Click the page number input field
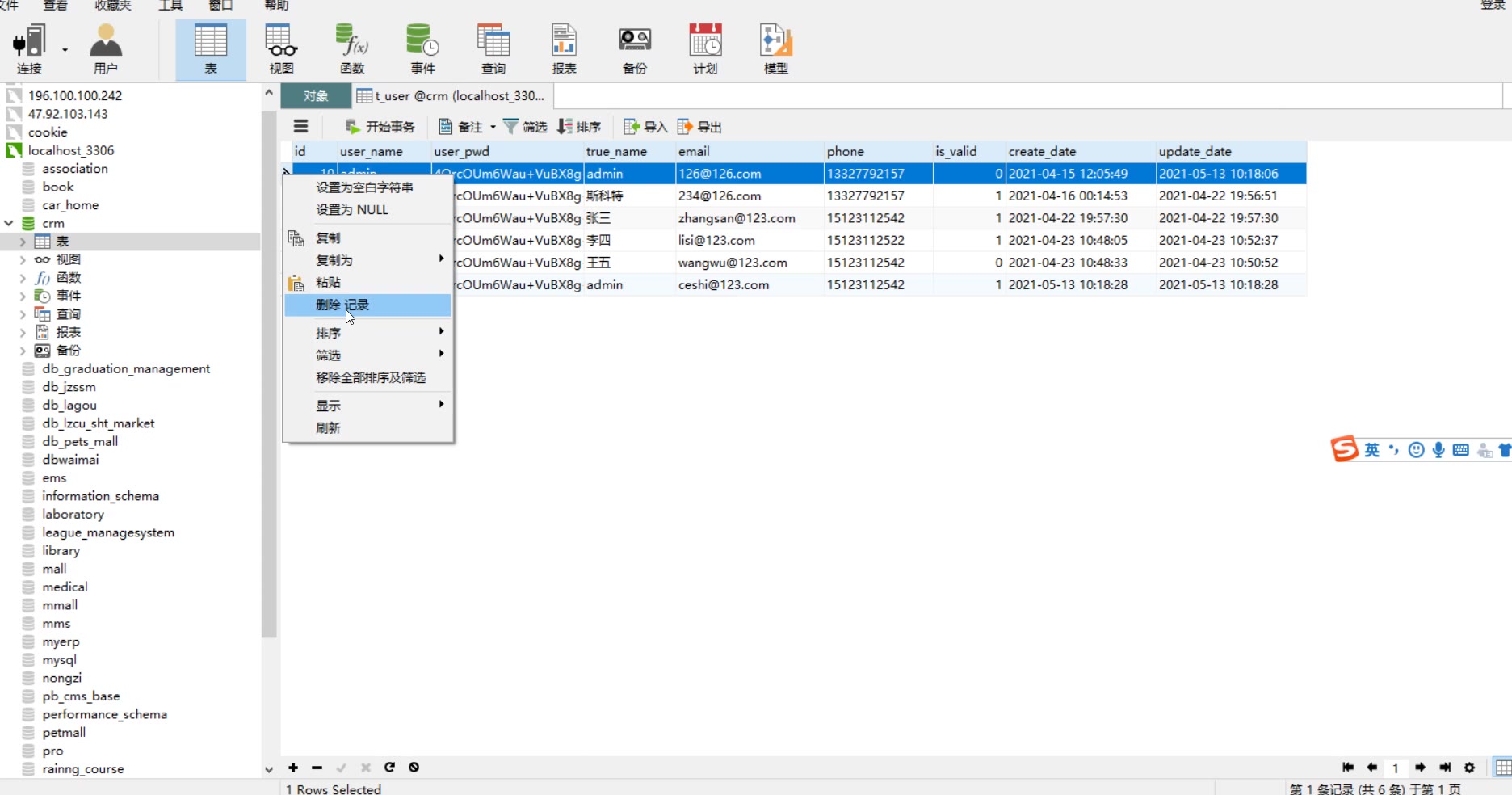Screen dimensions: 1512x795 [1396, 768]
